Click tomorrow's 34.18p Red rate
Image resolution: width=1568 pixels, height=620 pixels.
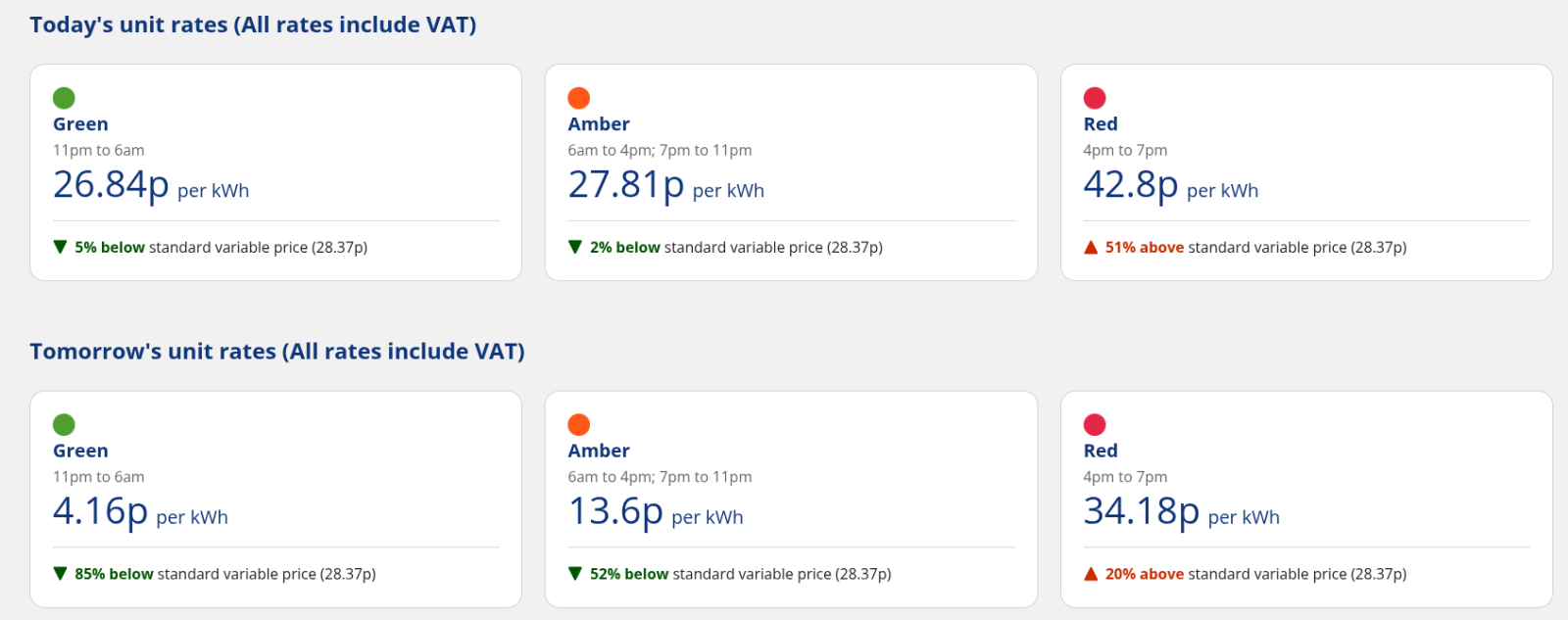pyautogui.click(x=1141, y=511)
